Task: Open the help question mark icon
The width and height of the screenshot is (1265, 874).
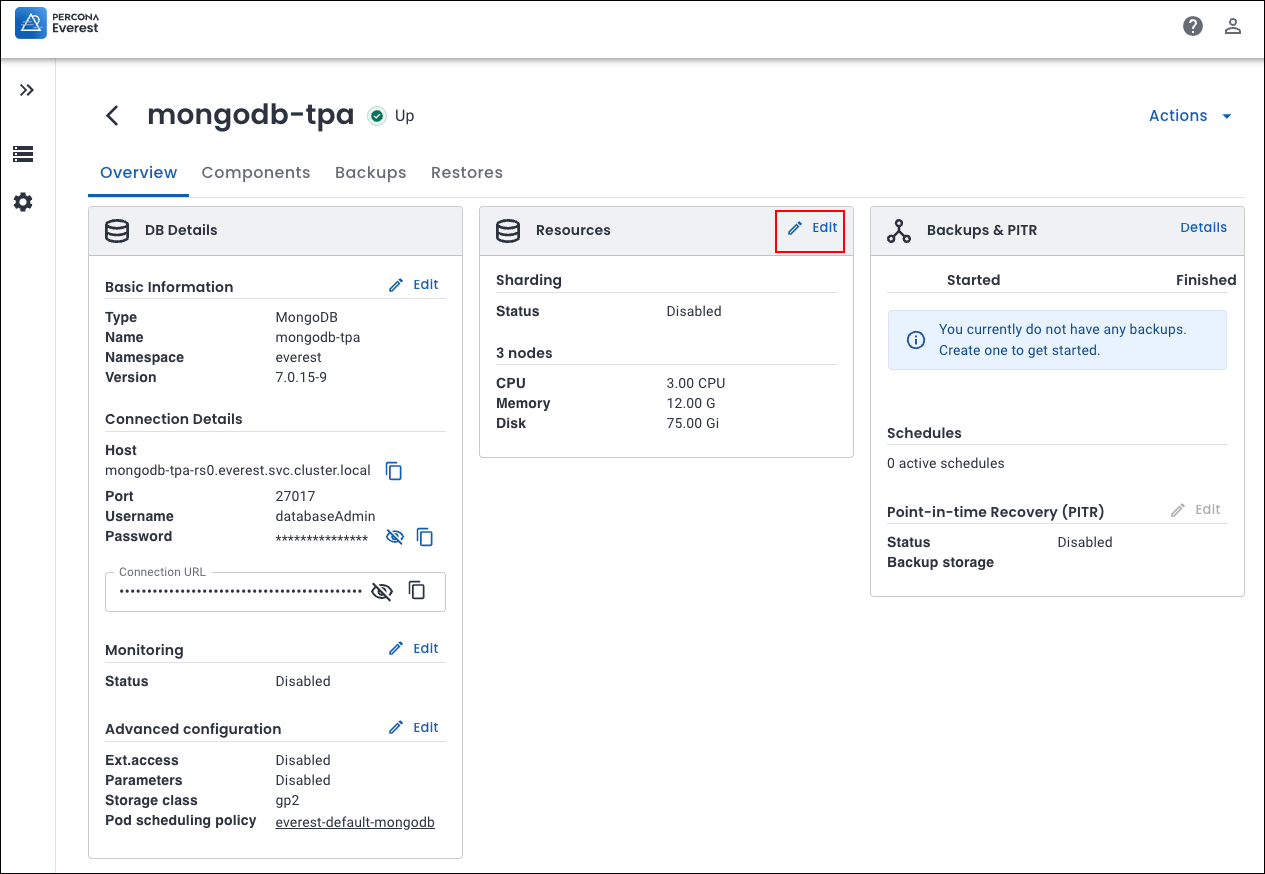Action: pyautogui.click(x=1192, y=26)
